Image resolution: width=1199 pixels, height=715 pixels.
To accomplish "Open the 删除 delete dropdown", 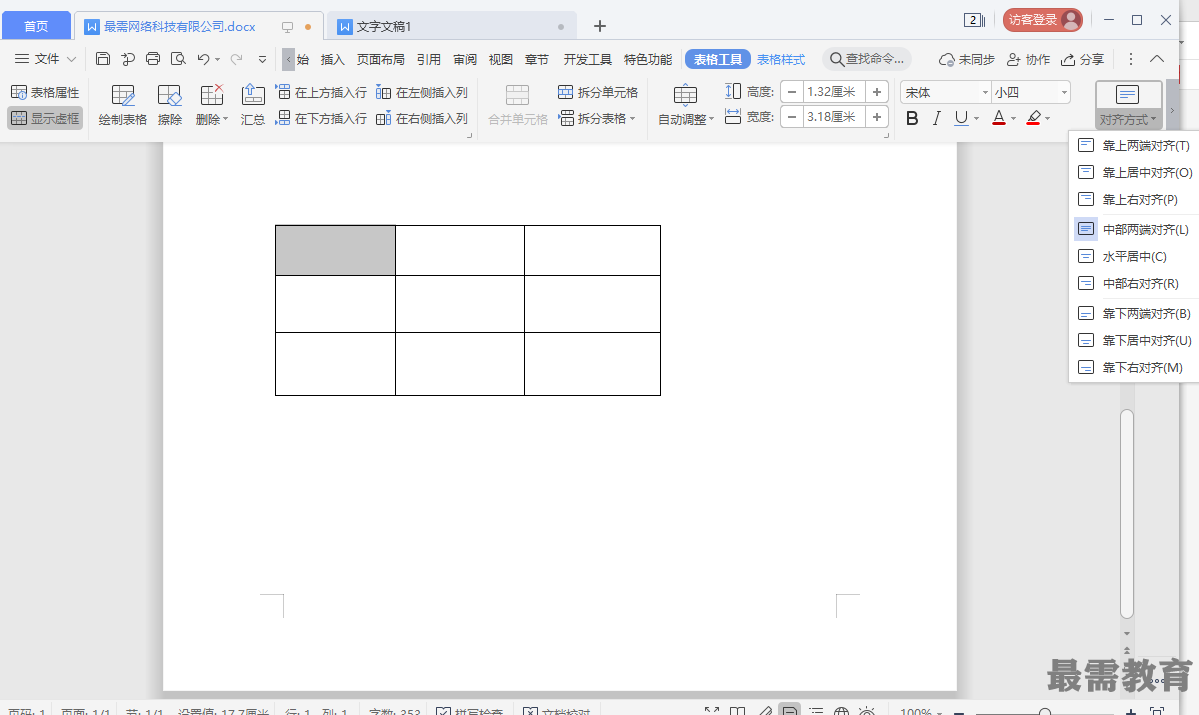I will [212, 105].
